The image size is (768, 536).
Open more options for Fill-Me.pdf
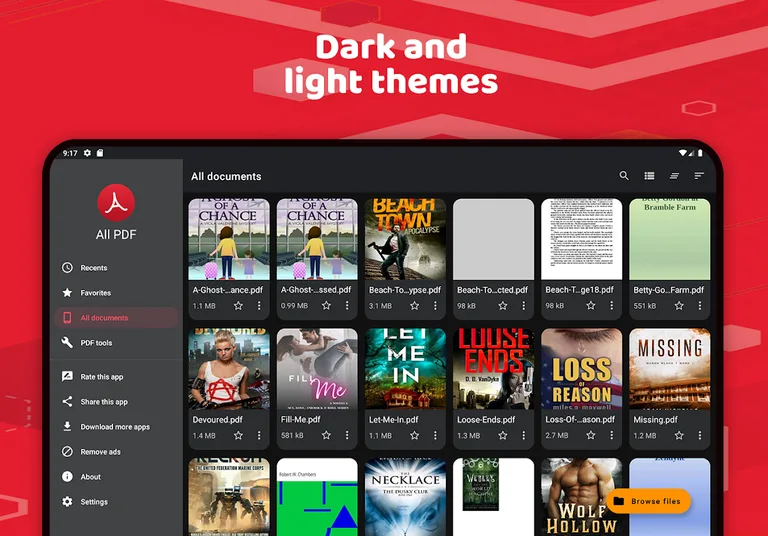click(347, 435)
